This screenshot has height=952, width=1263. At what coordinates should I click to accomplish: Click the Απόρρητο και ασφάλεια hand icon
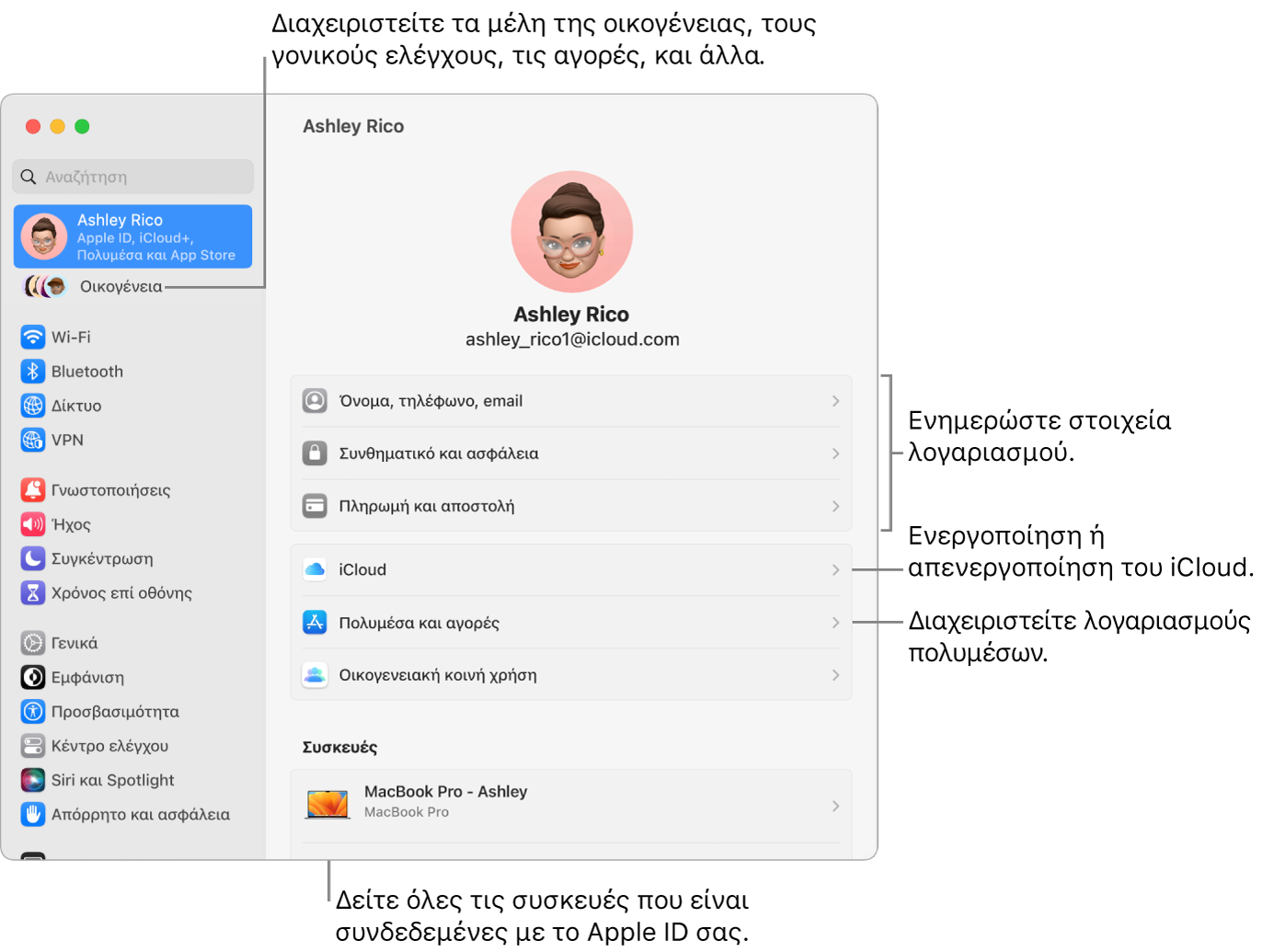tap(33, 814)
